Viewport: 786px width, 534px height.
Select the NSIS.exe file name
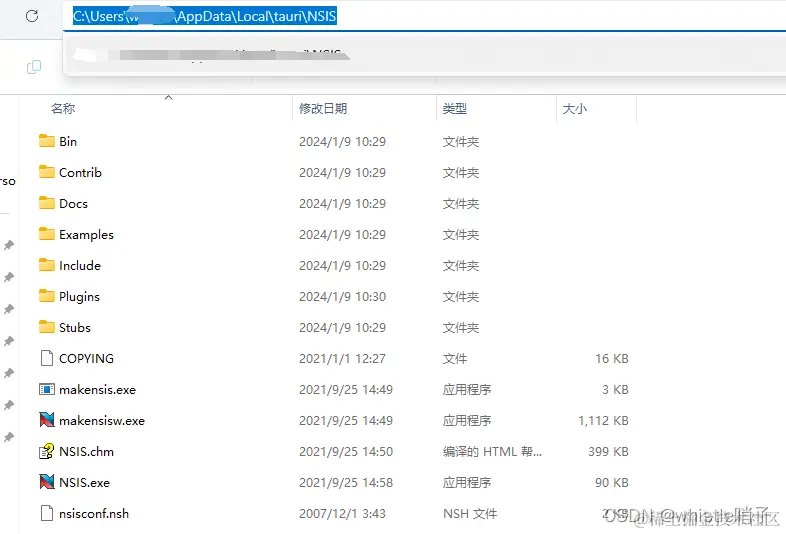click(84, 483)
